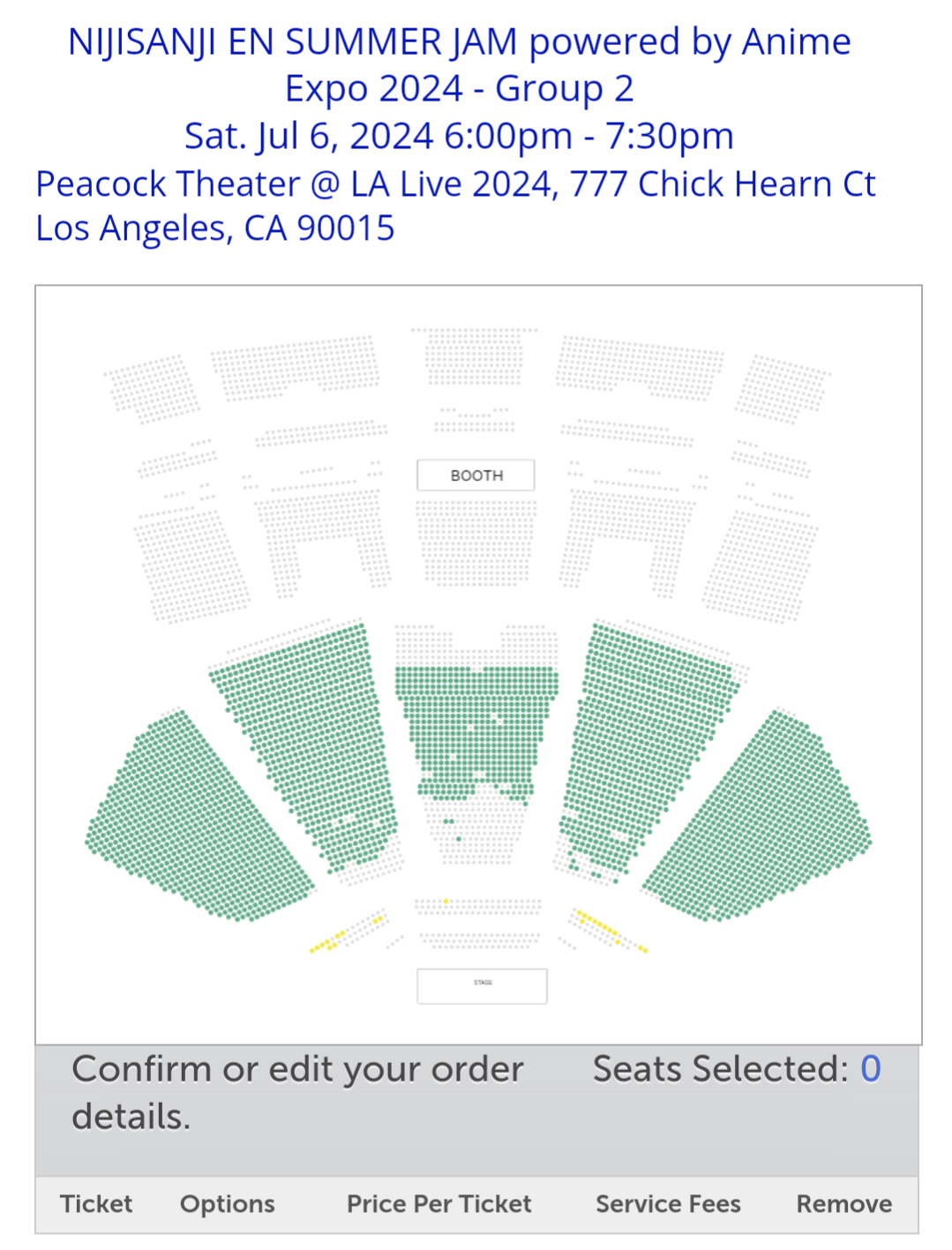Click the Price Per Ticket column header
This screenshot has width=952, height=1250.
pos(439,1204)
